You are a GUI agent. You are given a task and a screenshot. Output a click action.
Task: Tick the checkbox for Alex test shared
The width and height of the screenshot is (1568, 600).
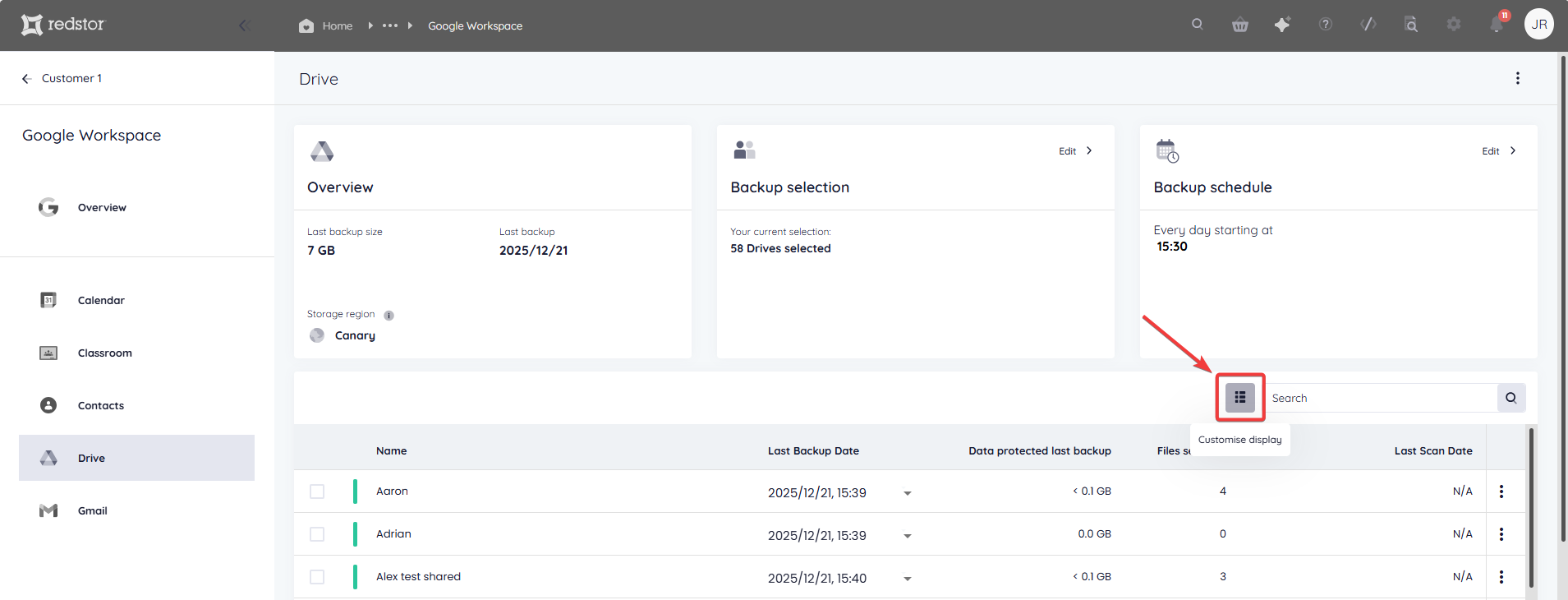point(317,577)
